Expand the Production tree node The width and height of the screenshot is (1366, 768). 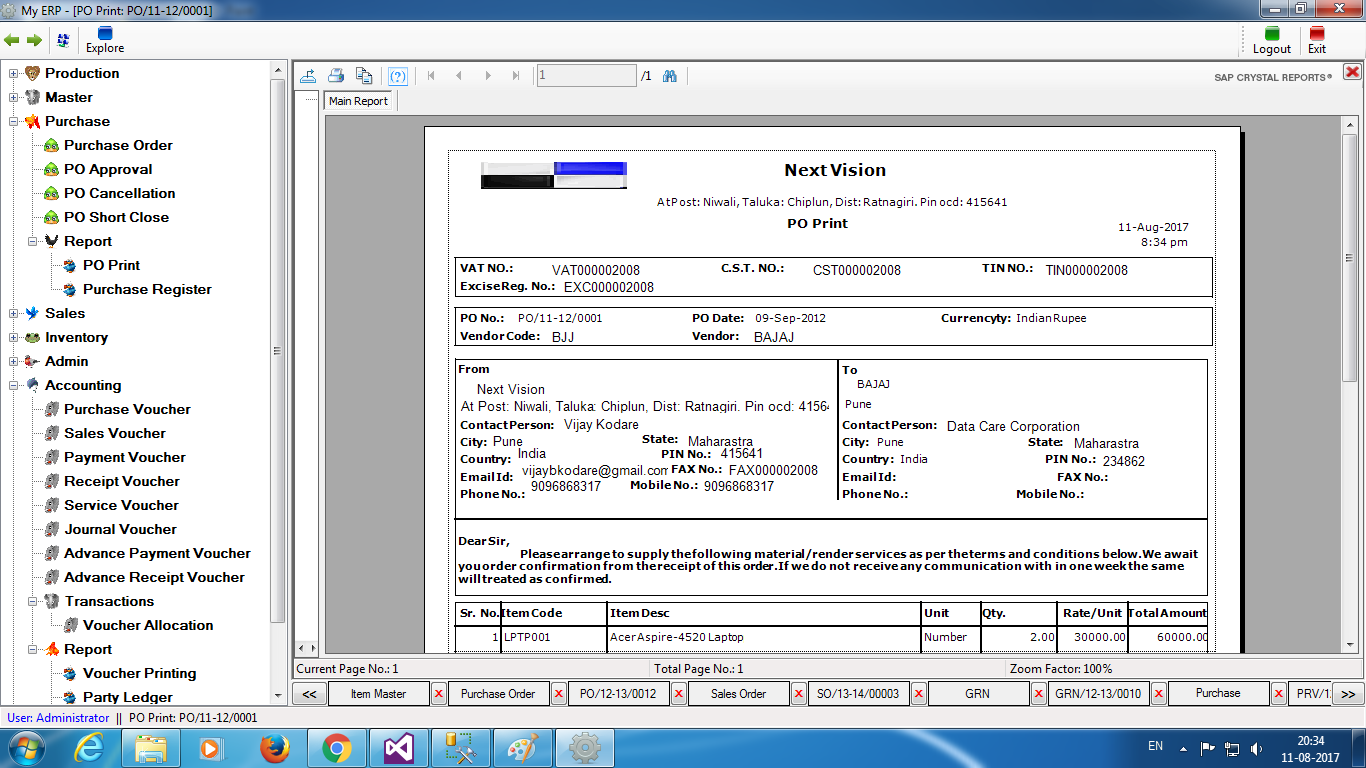pos(14,73)
